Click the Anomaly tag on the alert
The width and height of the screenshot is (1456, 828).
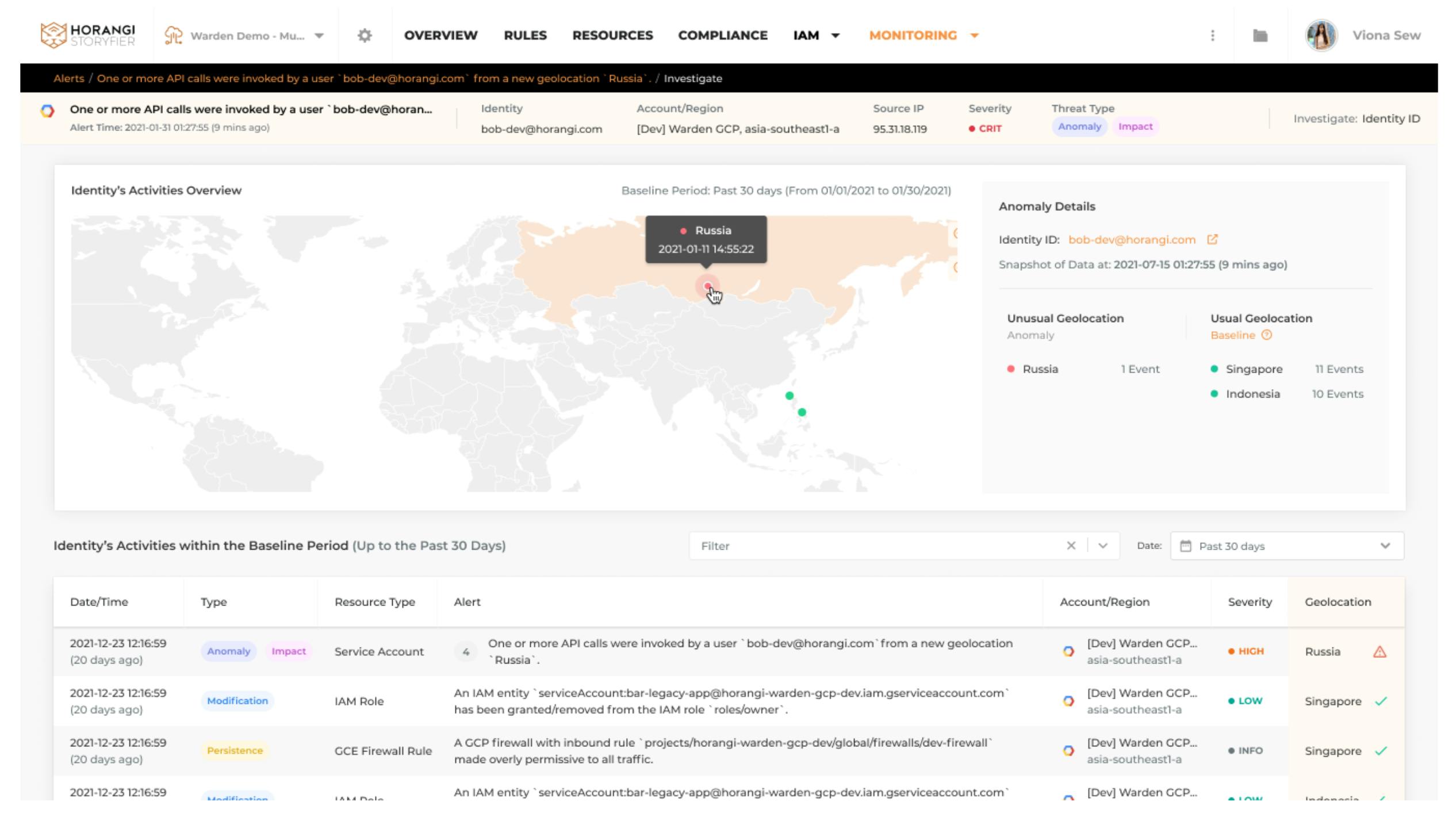tap(1078, 126)
